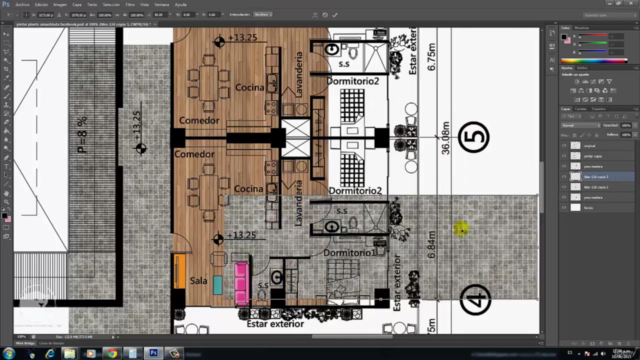Switch to the Canales tab

pos(580,109)
